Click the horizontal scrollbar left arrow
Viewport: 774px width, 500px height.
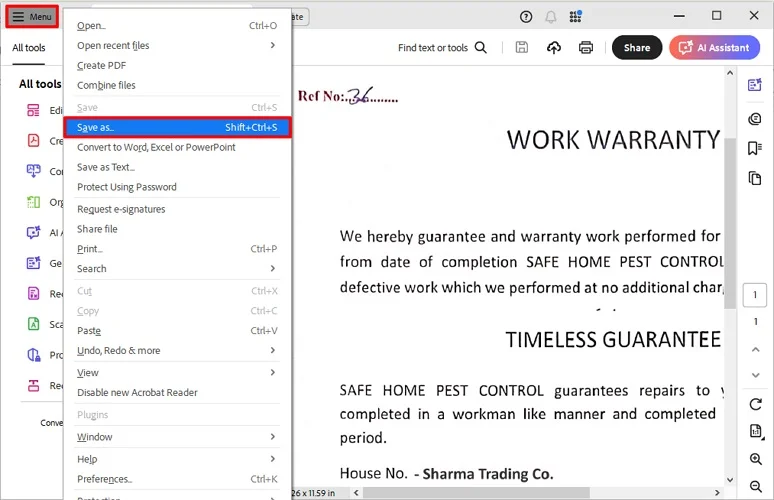point(356,493)
